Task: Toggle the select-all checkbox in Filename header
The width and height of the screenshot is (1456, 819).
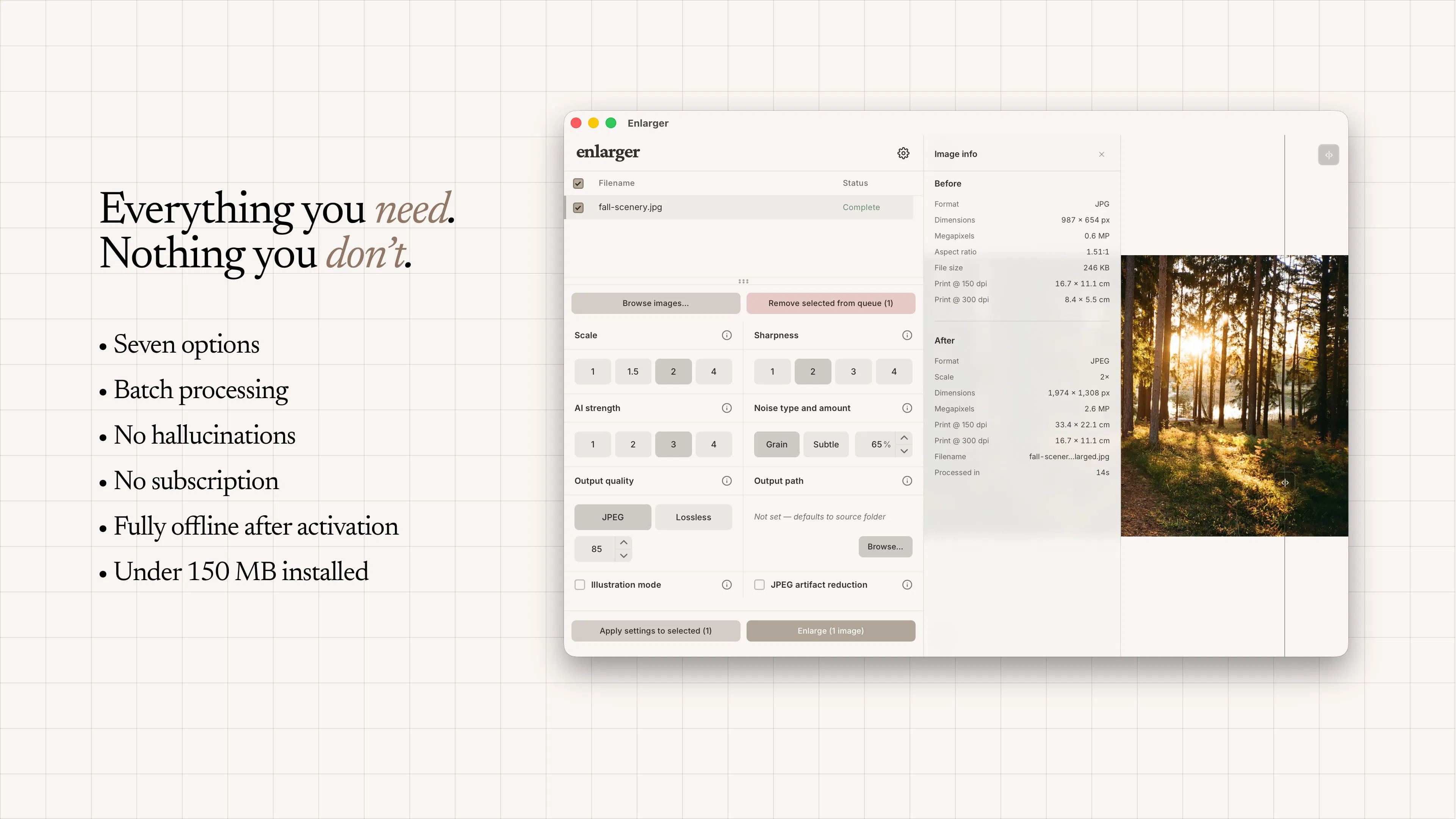Action: (578, 183)
